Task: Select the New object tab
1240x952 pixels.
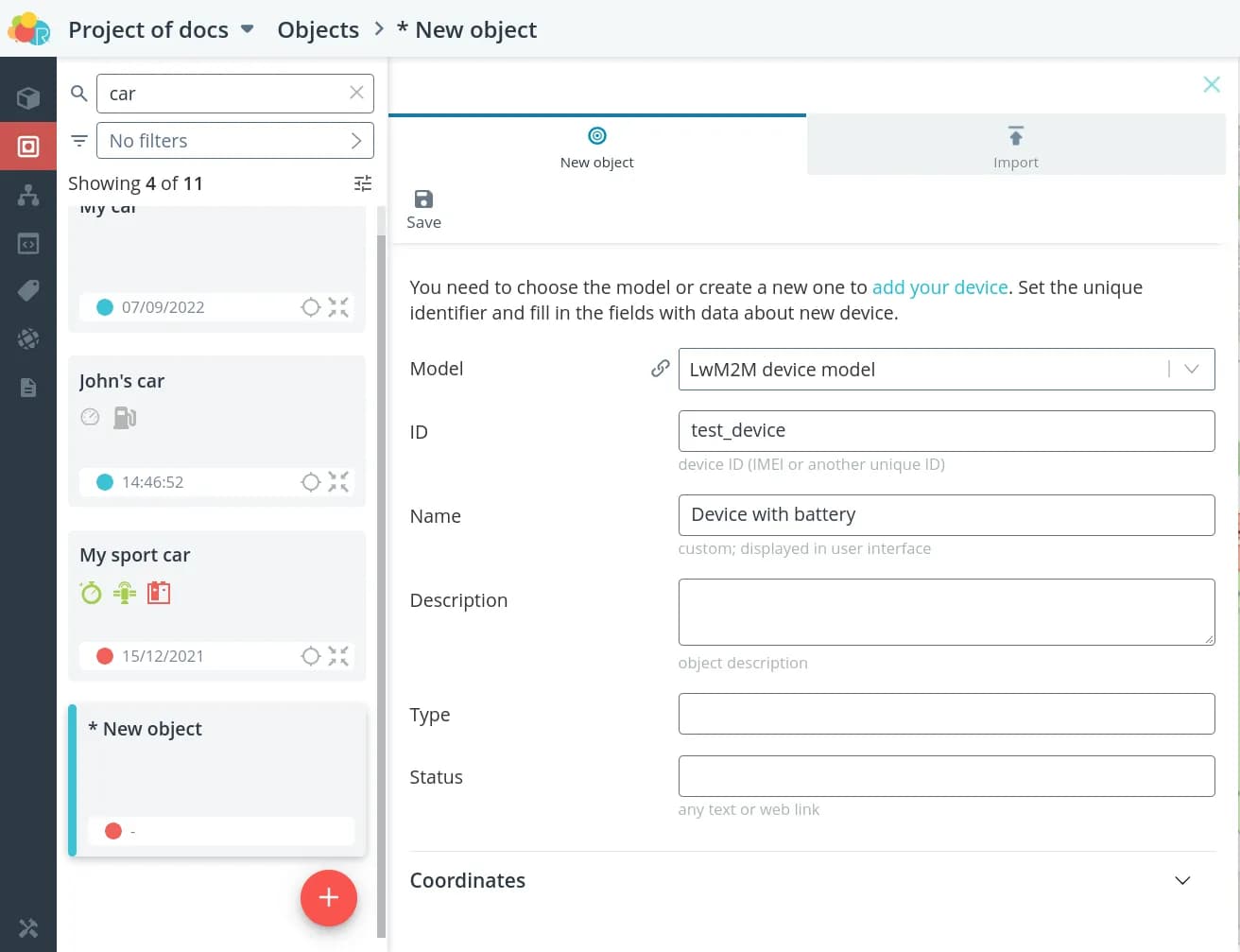Action: click(596, 146)
